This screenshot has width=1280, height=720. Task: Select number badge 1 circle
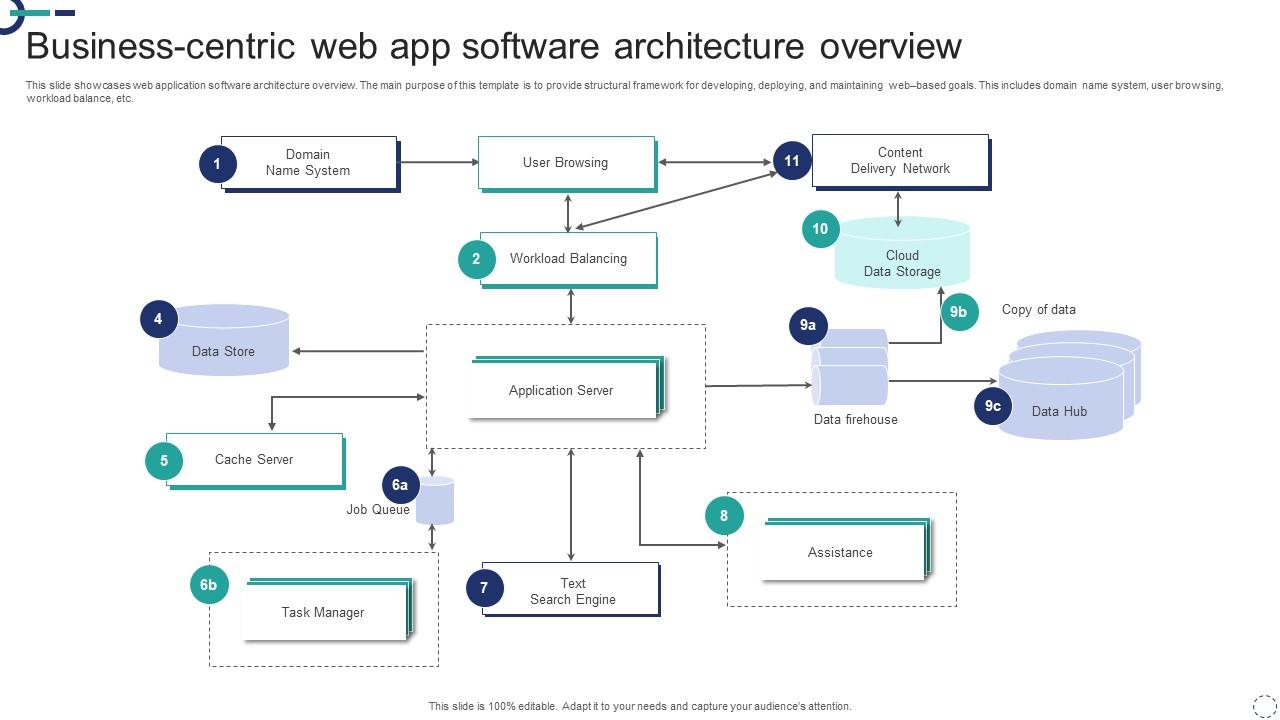[217, 164]
